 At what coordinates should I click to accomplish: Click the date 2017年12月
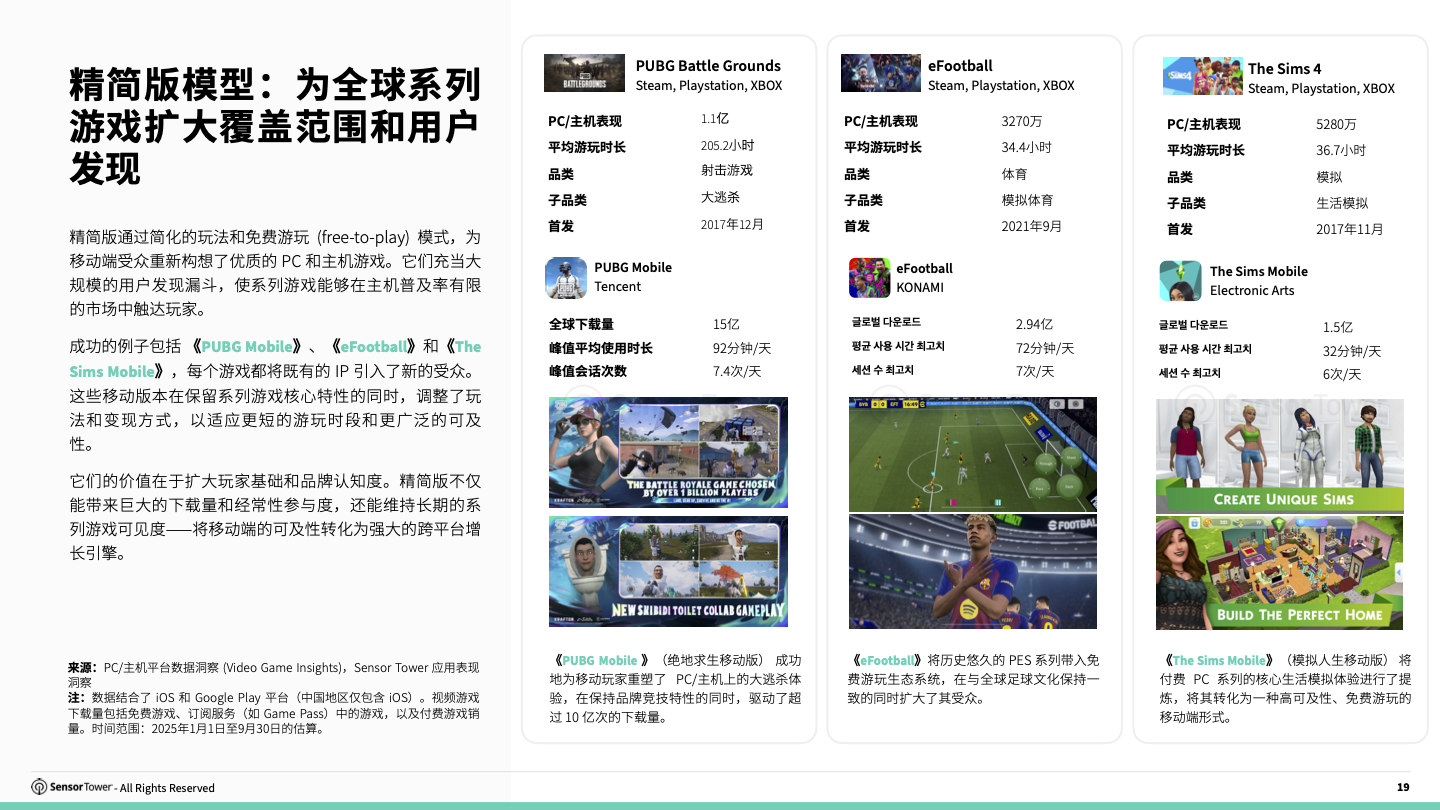(732, 224)
